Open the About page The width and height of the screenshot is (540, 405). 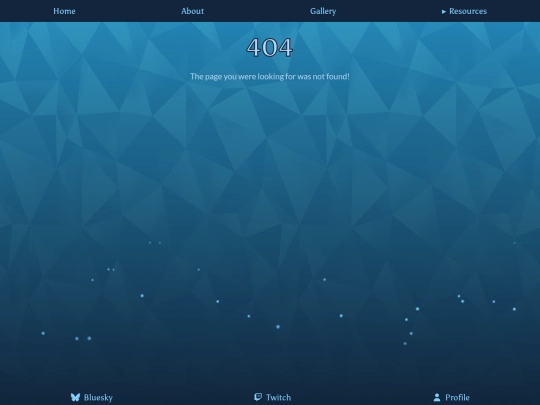[x=193, y=11]
